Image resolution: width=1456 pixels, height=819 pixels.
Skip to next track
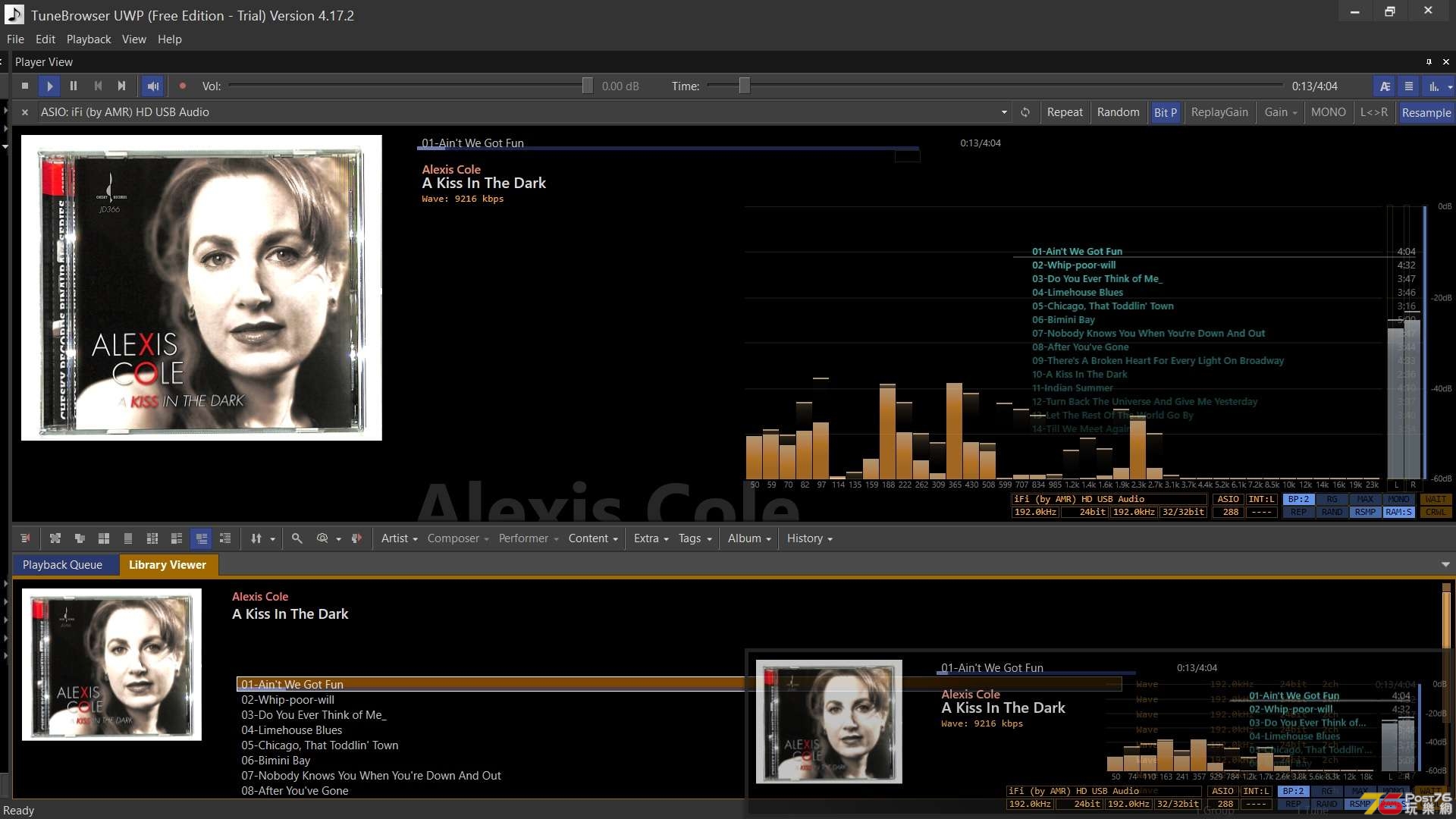point(122,86)
